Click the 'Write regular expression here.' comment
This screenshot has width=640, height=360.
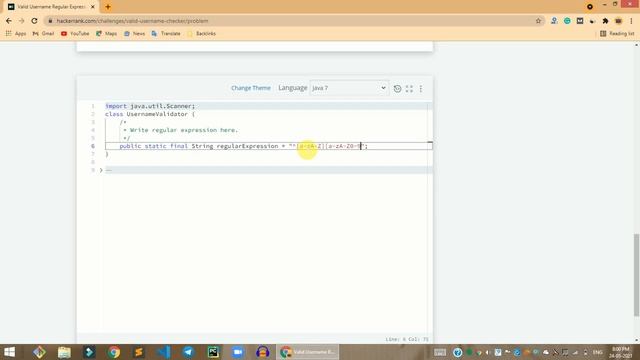point(184,130)
